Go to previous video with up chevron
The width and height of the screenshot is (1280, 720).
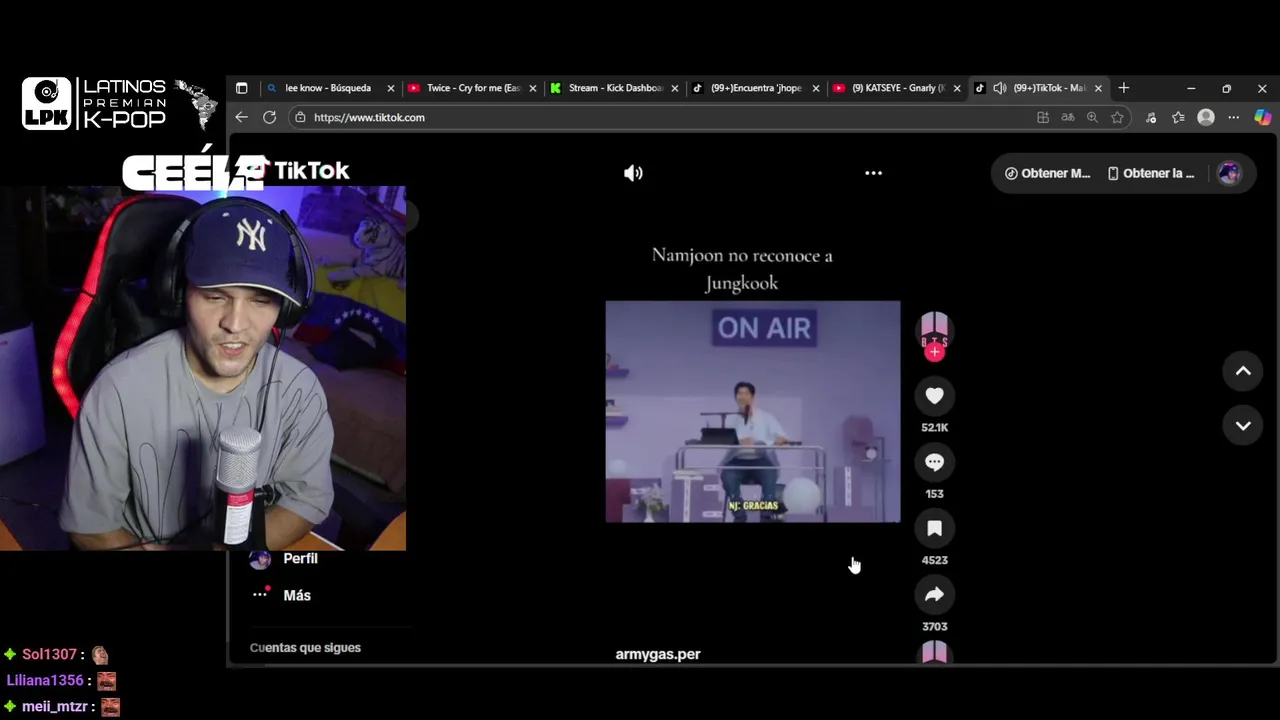(1243, 371)
